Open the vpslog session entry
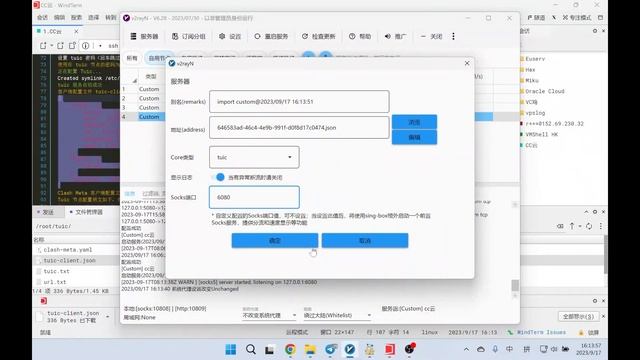The height and width of the screenshot is (360, 640). click(535, 113)
